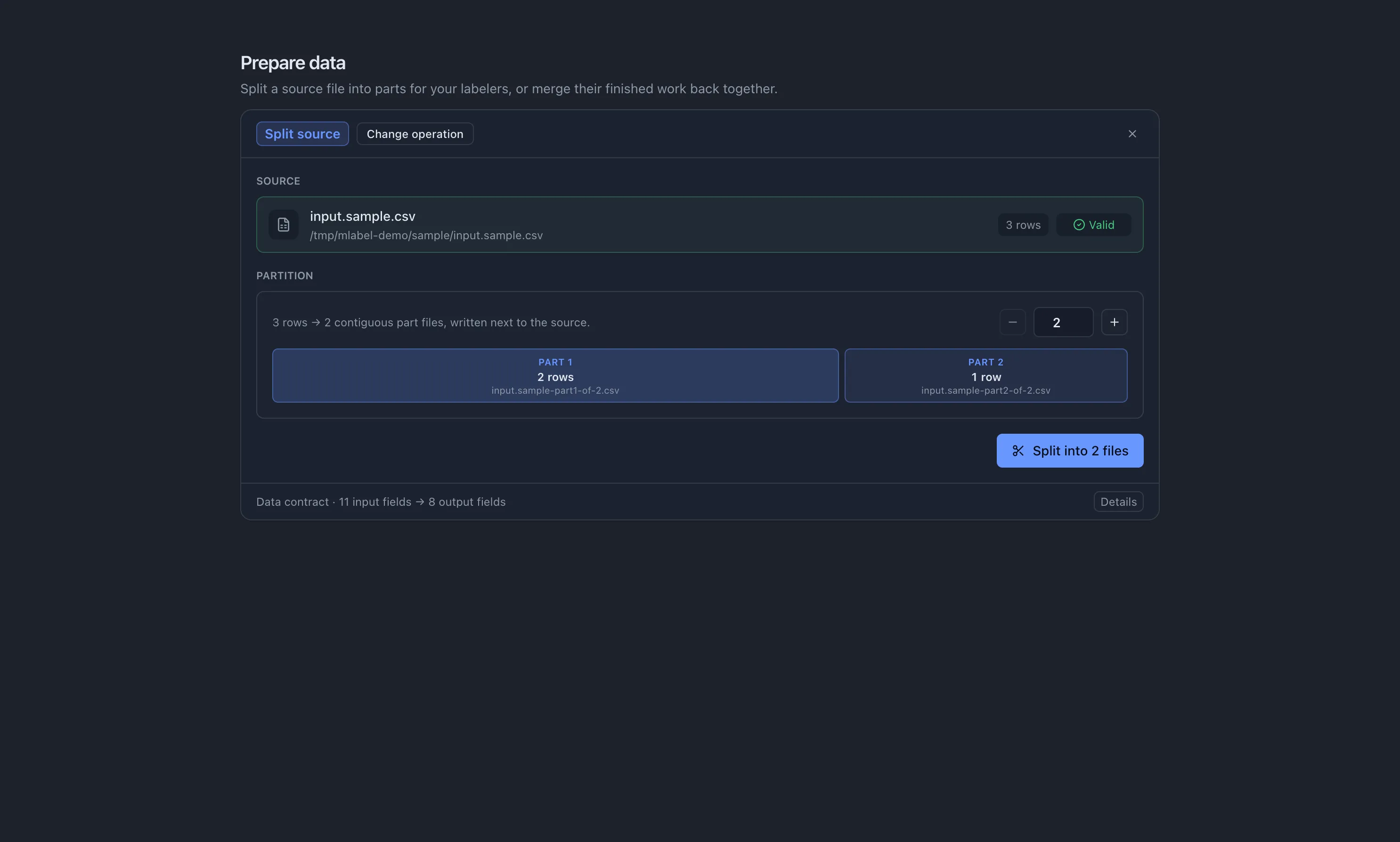Click the green Valid status badge
The image size is (1400, 842).
(x=1093, y=225)
